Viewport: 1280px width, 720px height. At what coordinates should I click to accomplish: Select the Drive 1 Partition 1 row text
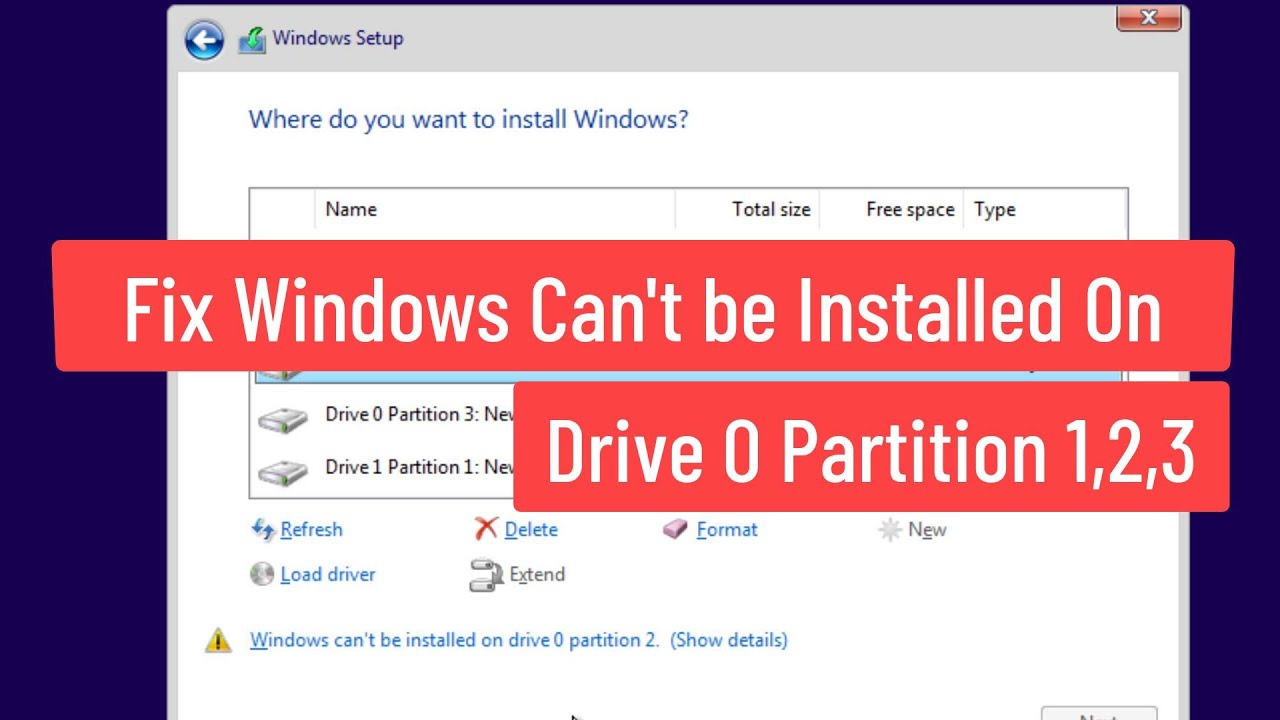point(420,467)
